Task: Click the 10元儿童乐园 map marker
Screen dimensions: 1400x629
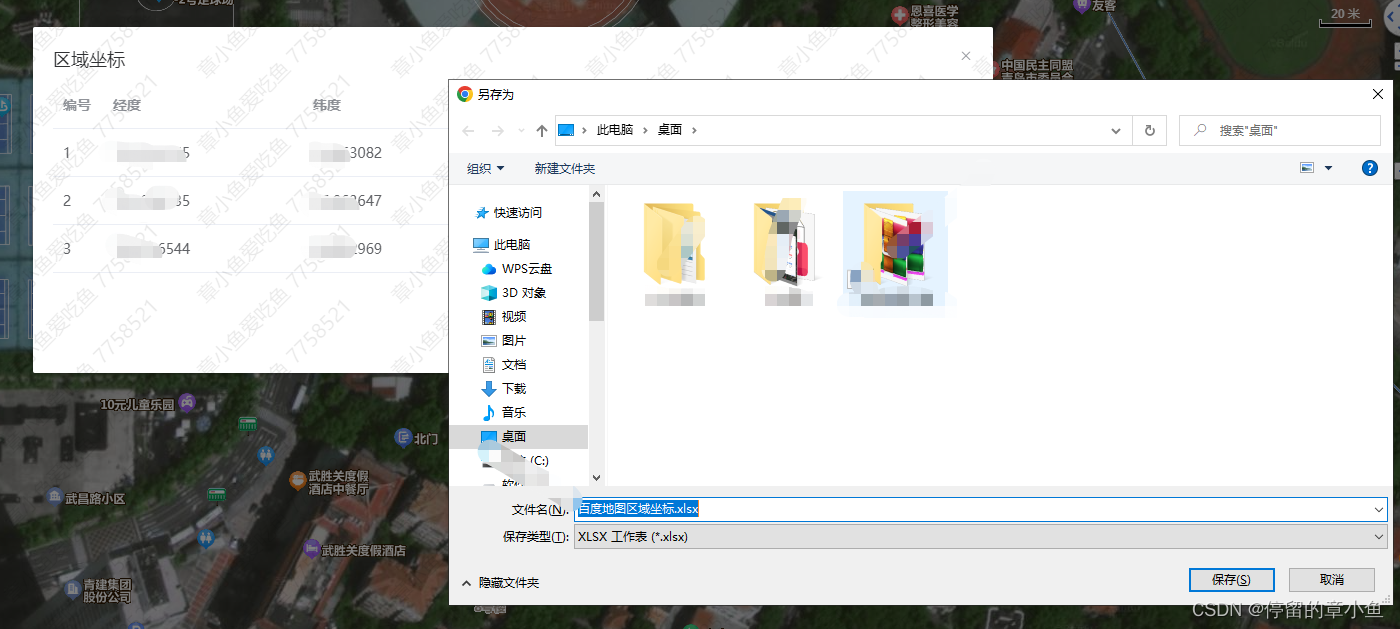Action: click(186, 404)
